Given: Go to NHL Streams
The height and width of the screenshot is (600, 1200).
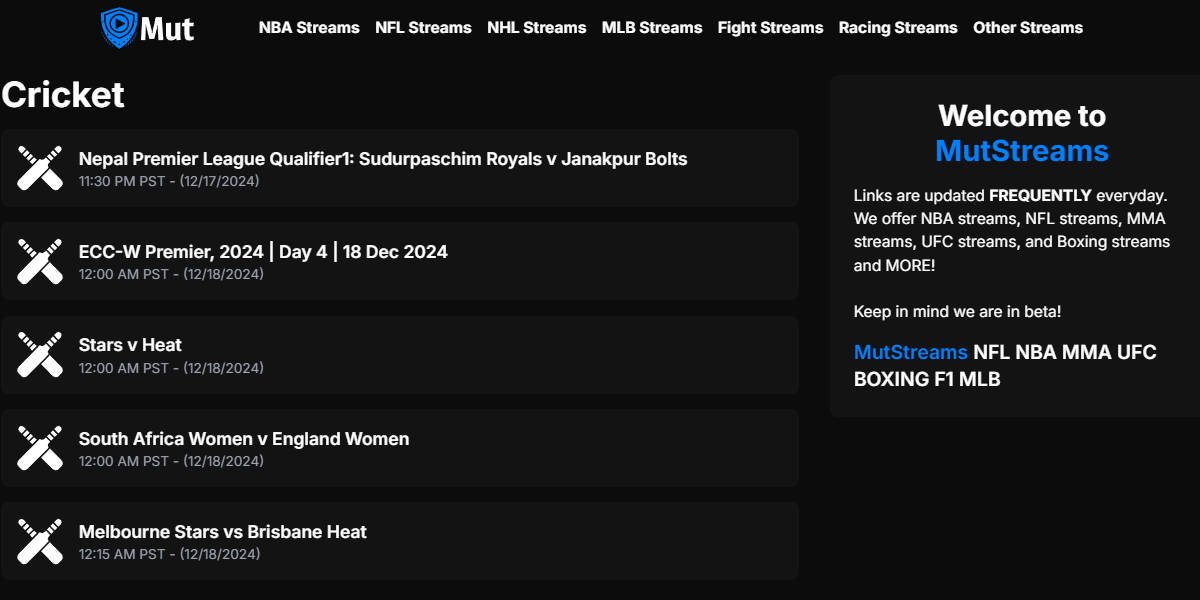Looking at the screenshot, I should (537, 28).
